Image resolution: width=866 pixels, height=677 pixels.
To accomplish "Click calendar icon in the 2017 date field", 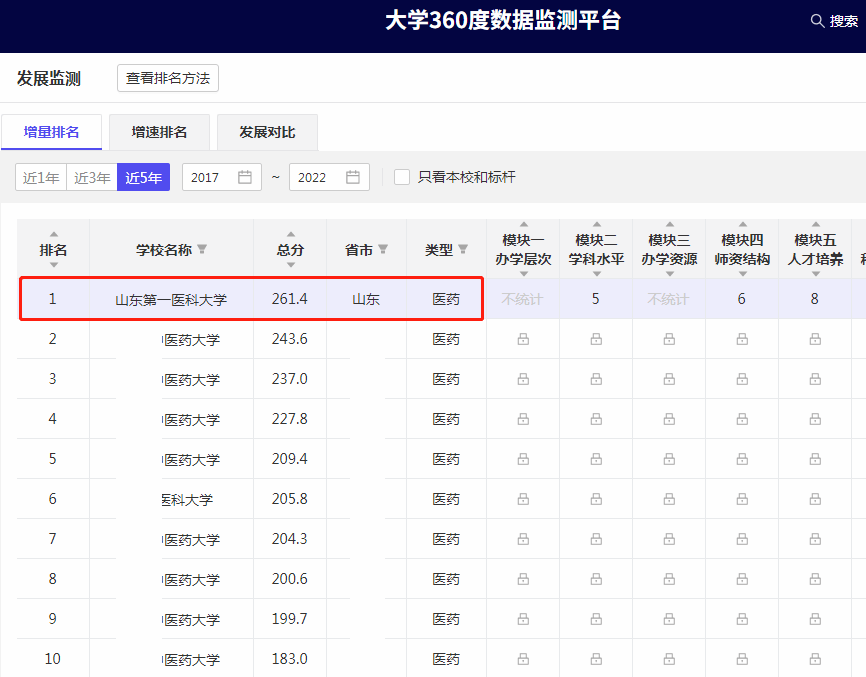I will coord(245,177).
